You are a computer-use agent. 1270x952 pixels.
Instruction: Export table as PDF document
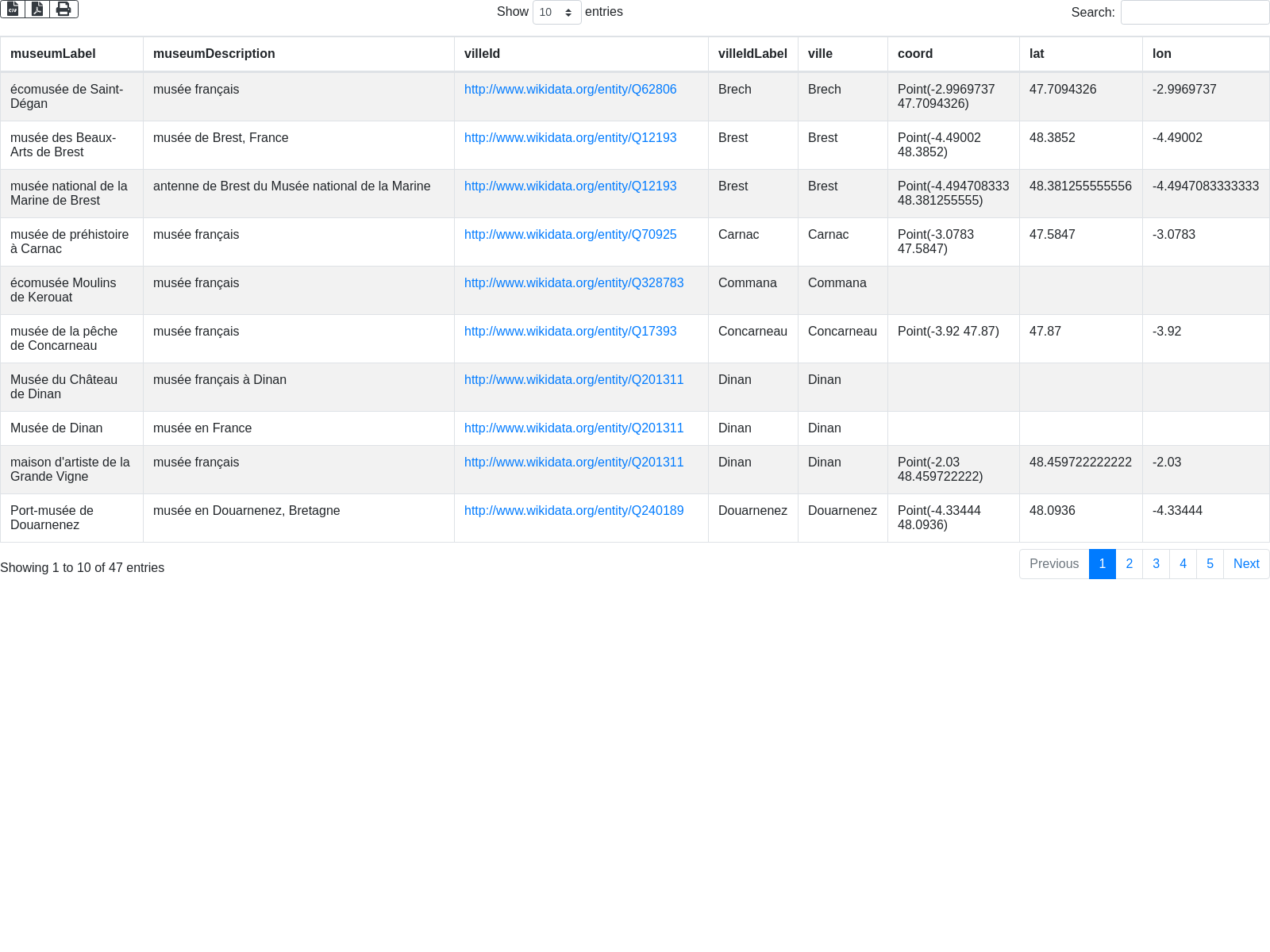pyautogui.click(x=37, y=9)
